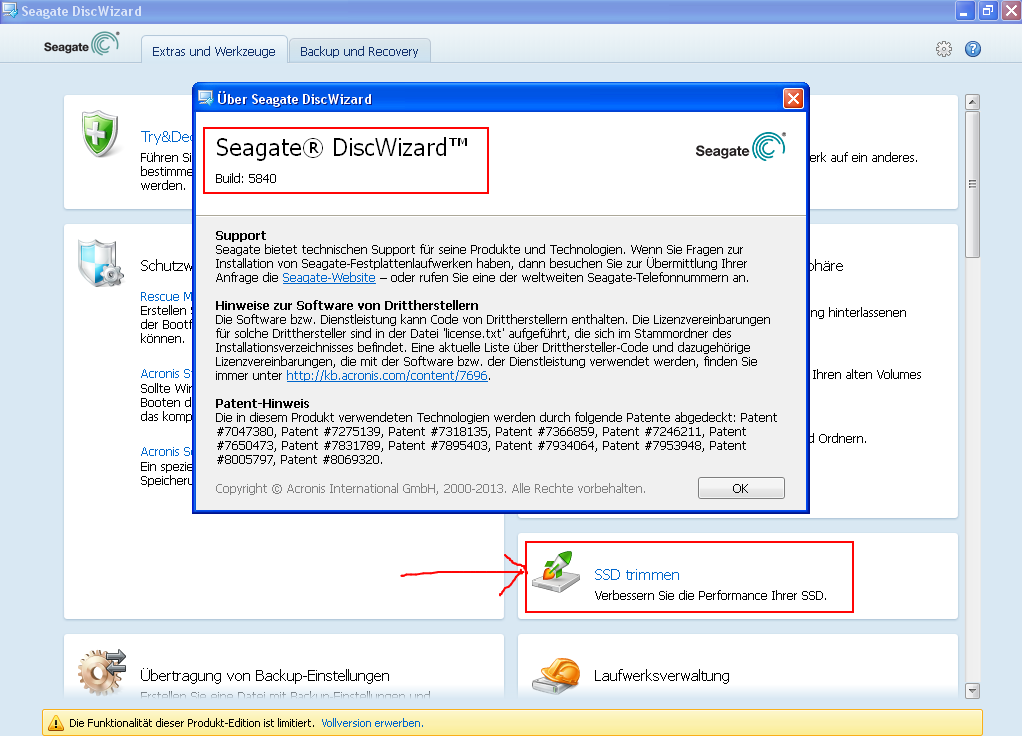Image resolution: width=1022 pixels, height=736 pixels.
Task: Click the Seagate logo in the main window header
Action: [x=81, y=45]
